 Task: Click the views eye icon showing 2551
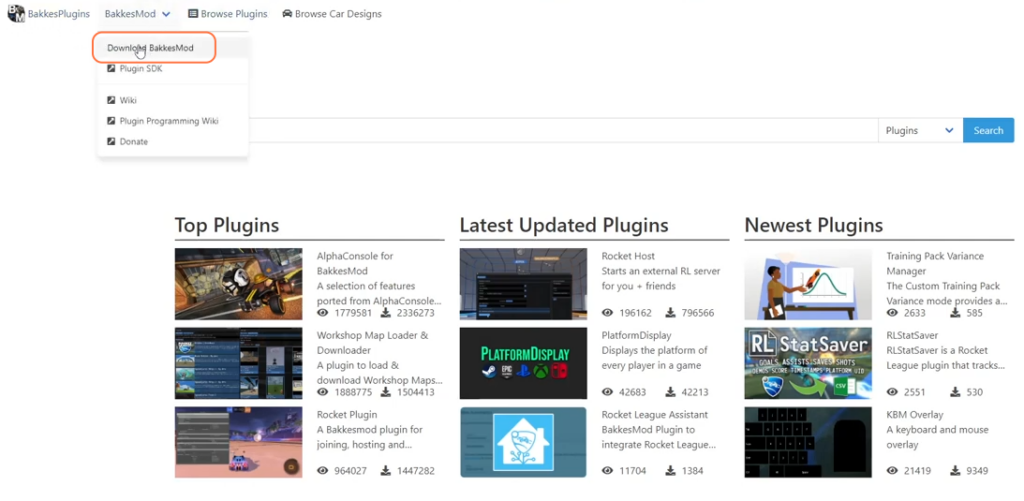892,392
